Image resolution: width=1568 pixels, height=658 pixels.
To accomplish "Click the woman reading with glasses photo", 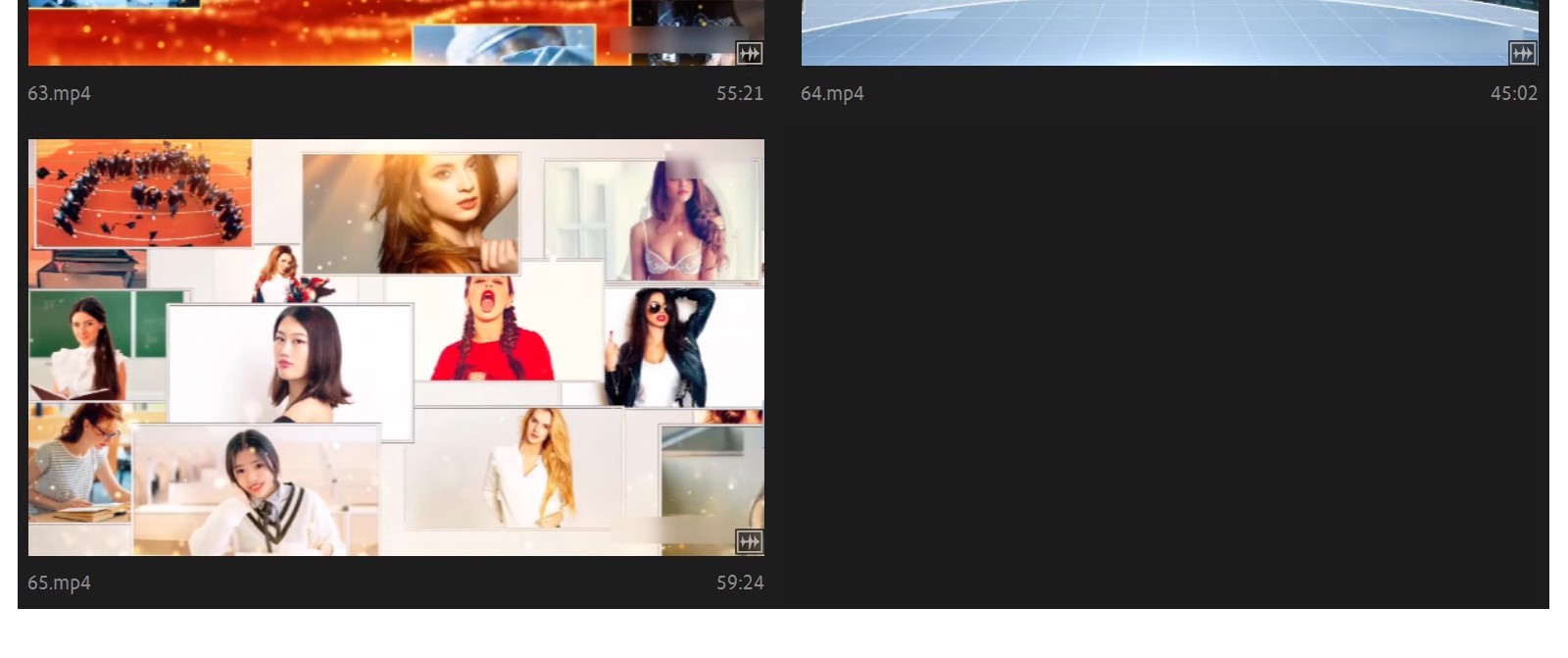I will coord(80,463).
